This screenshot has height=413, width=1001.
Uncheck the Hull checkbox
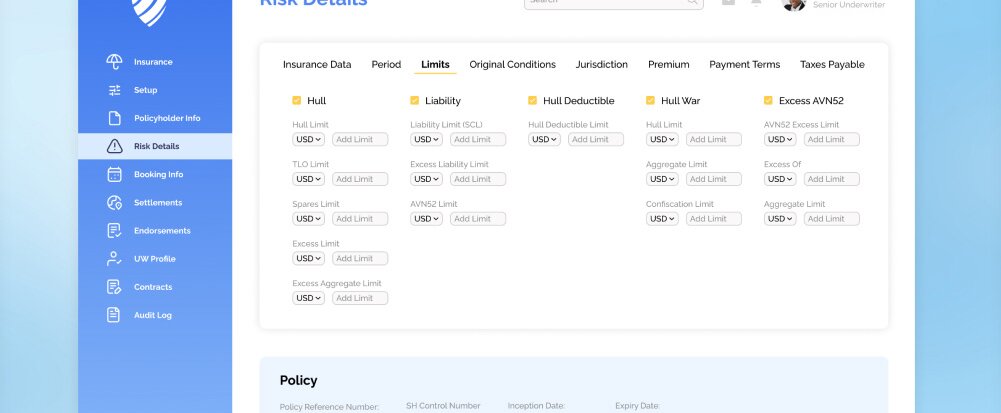[297, 101]
